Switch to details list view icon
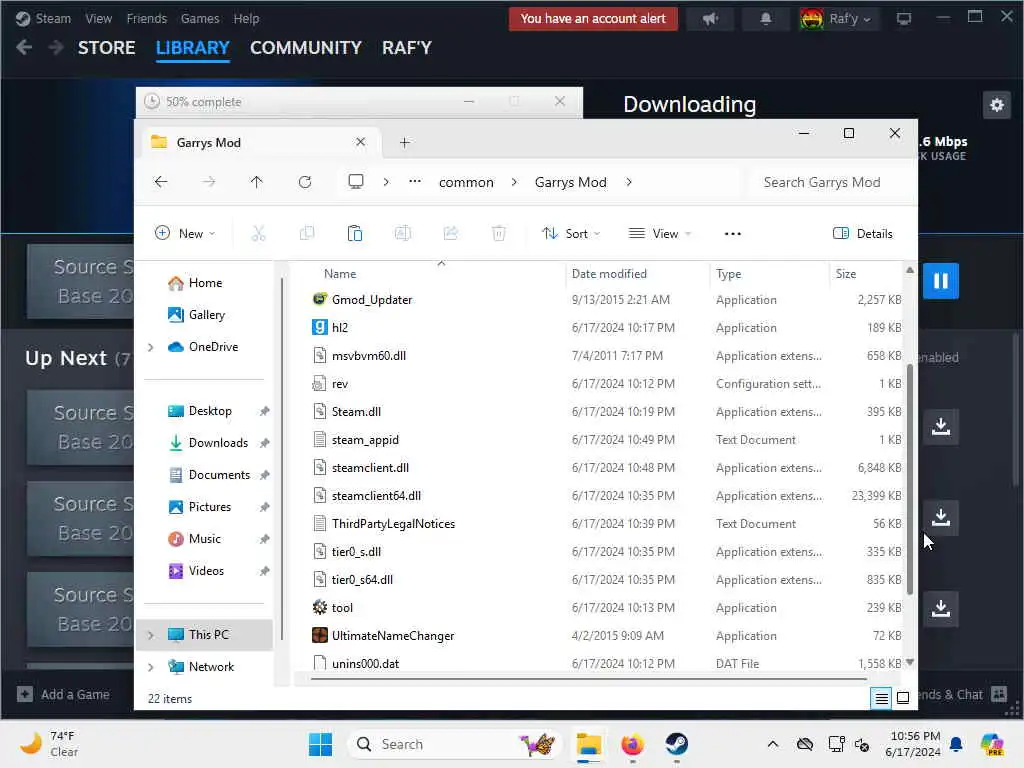1024x768 pixels. [881, 699]
